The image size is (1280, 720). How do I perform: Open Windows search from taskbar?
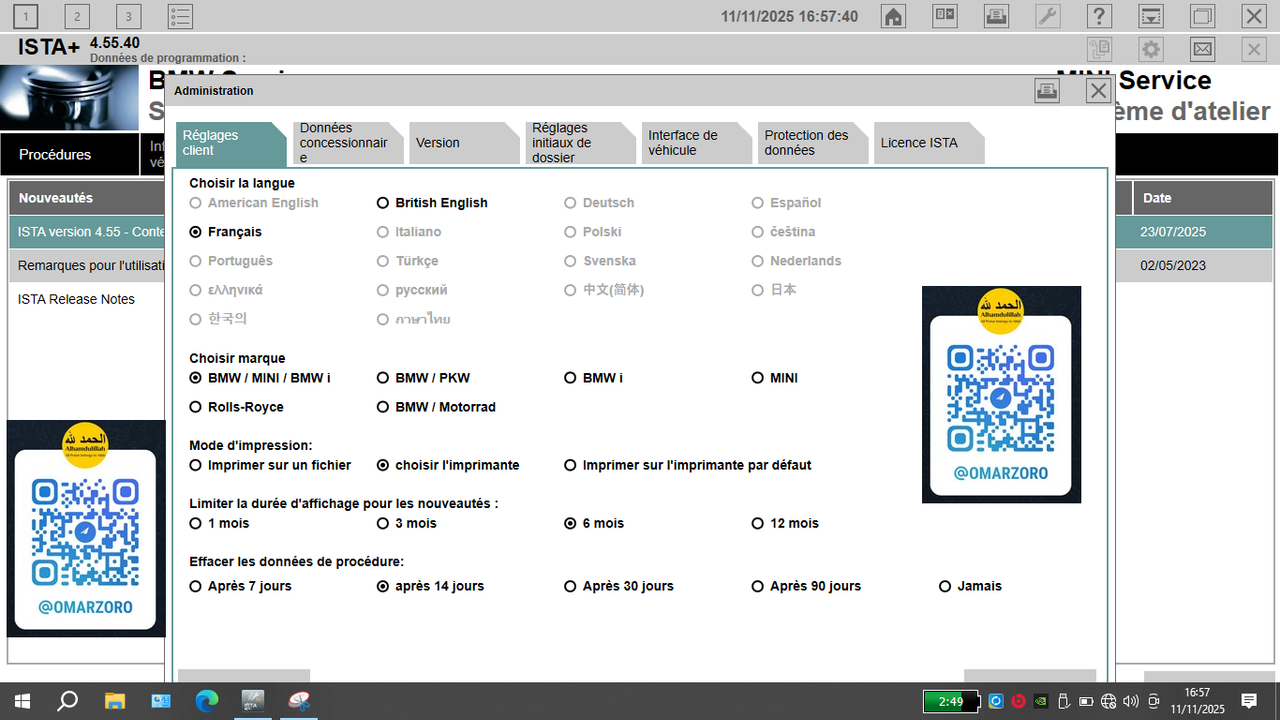tap(68, 701)
